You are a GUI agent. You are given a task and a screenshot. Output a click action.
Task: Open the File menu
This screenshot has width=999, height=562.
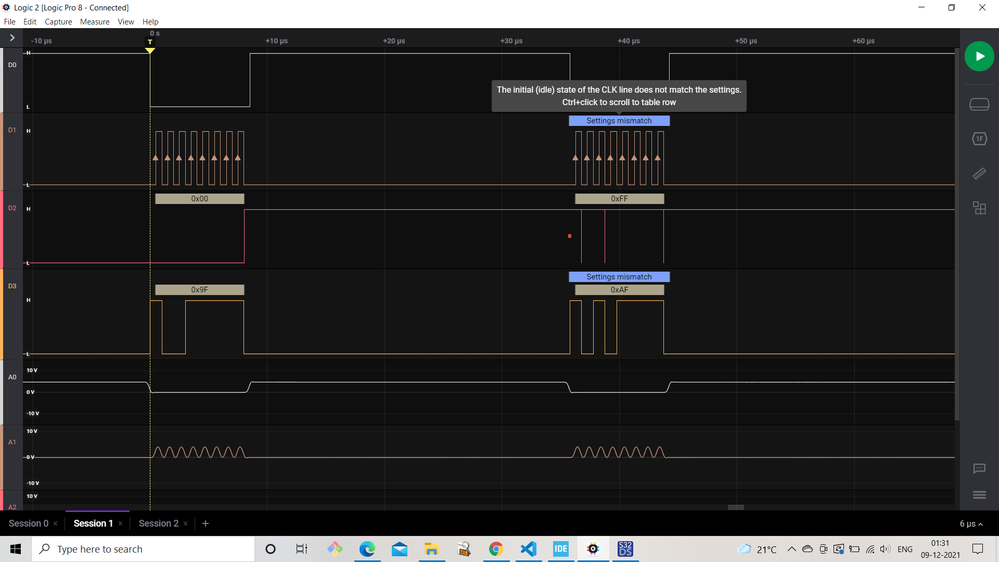[10, 22]
